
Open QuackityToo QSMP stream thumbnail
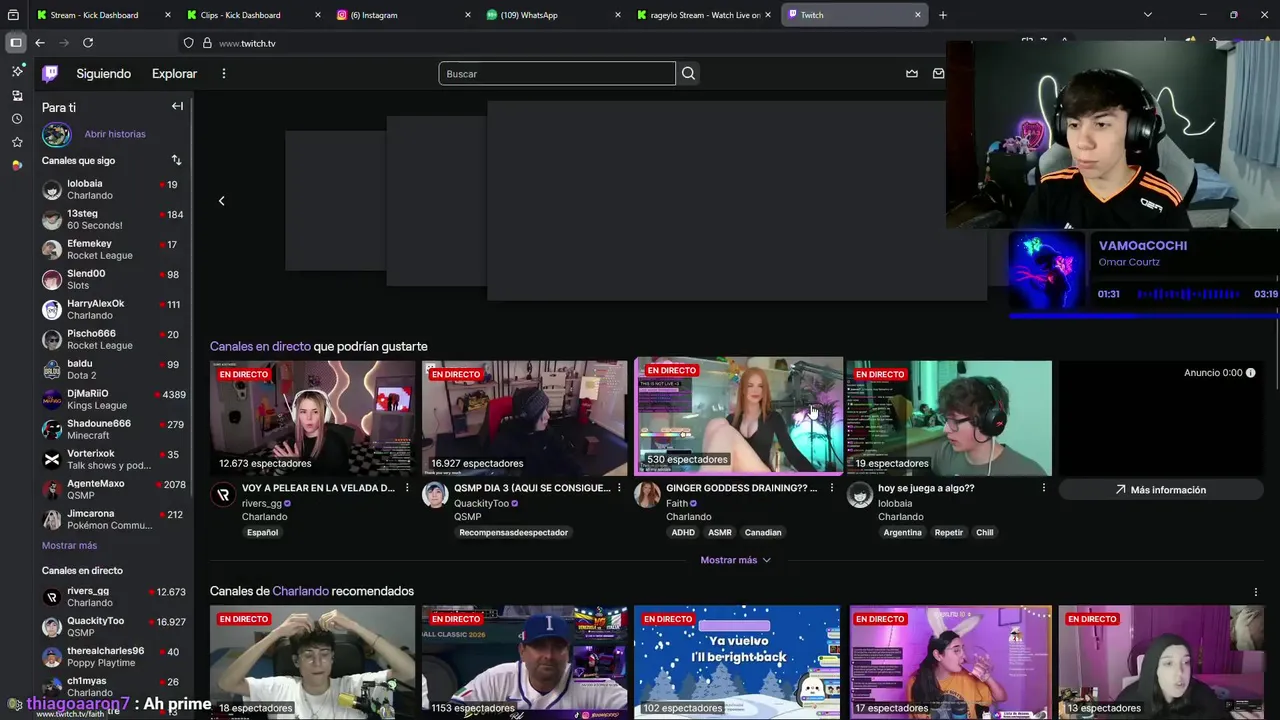click(524, 418)
